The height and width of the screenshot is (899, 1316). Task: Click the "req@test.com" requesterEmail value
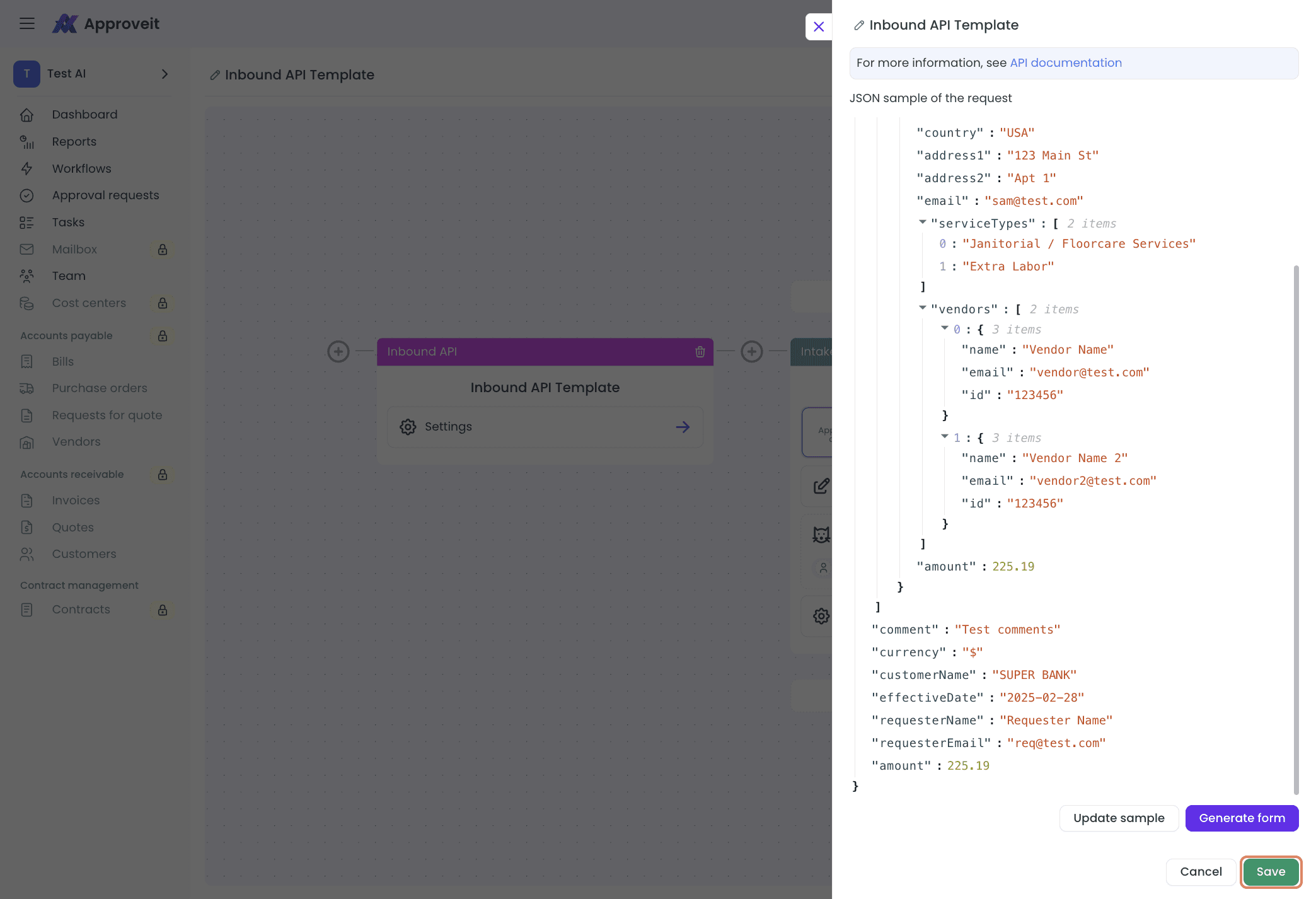(x=1056, y=743)
